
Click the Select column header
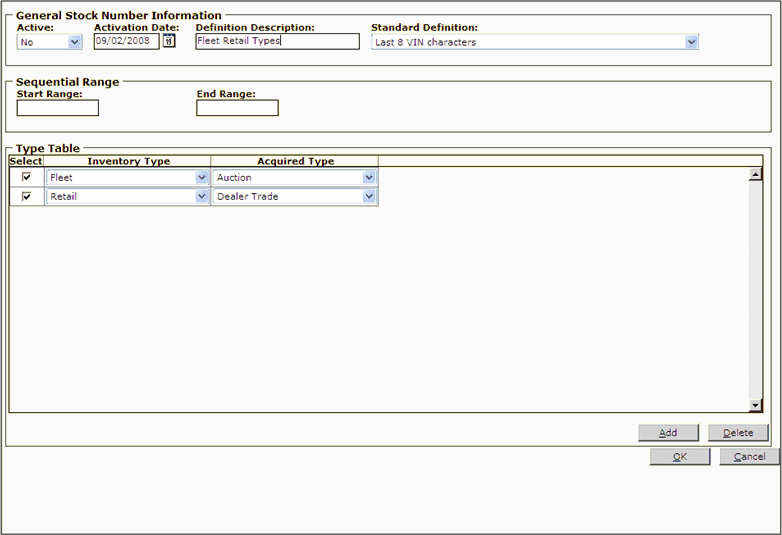pos(26,161)
